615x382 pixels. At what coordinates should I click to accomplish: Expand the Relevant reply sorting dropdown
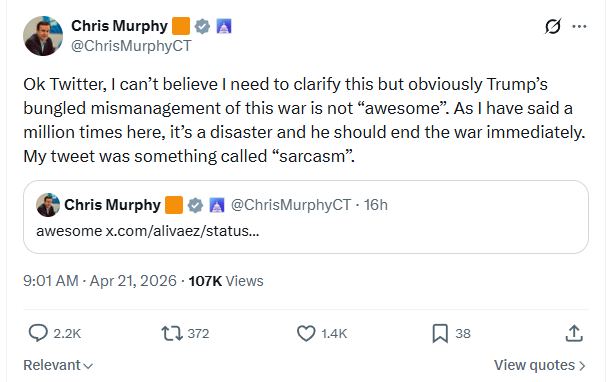click(x=58, y=365)
